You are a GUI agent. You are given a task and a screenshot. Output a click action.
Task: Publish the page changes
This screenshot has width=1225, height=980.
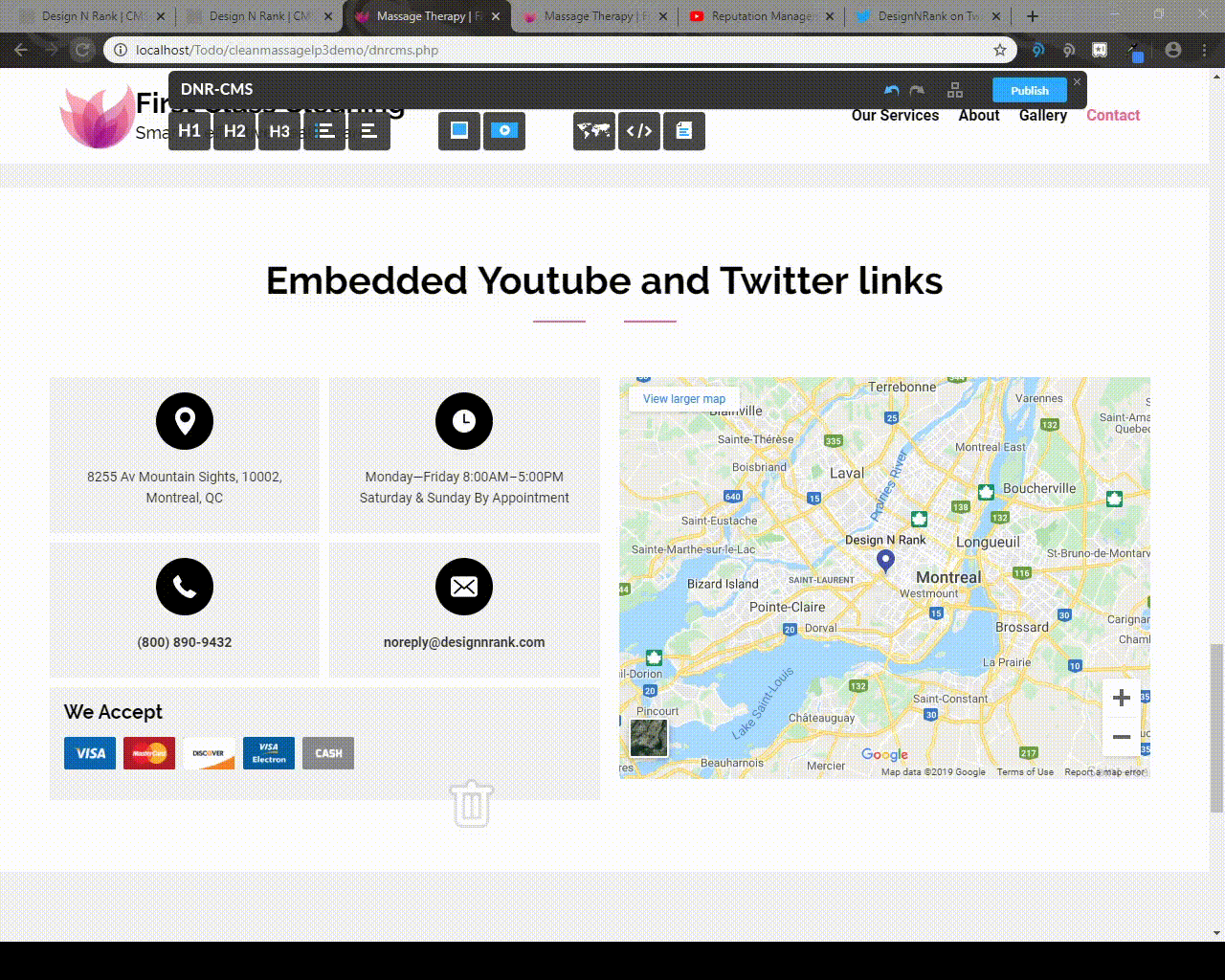(x=1030, y=90)
